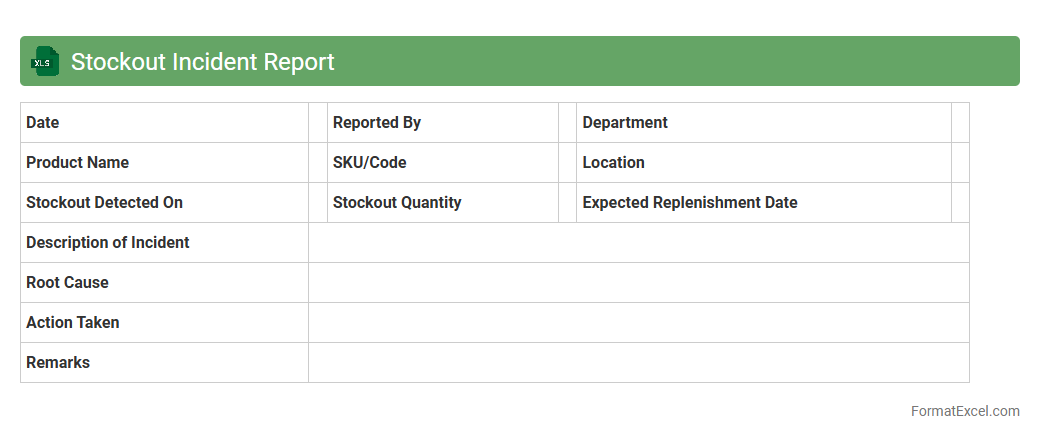The height and width of the screenshot is (440, 1040).
Task: Click the empty Action Taken field
Action: [638, 323]
